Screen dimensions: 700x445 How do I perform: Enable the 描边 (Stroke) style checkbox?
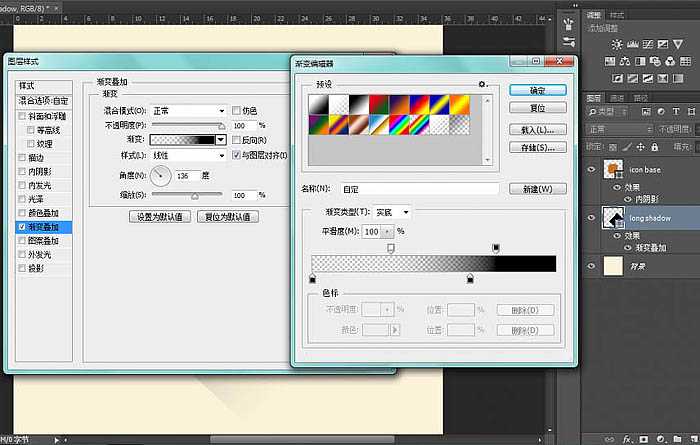tap(22, 157)
